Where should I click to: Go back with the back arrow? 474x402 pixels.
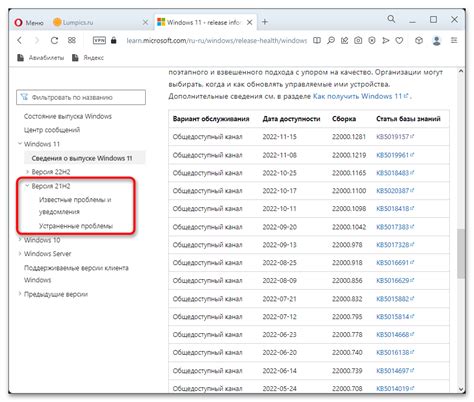[20, 40]
